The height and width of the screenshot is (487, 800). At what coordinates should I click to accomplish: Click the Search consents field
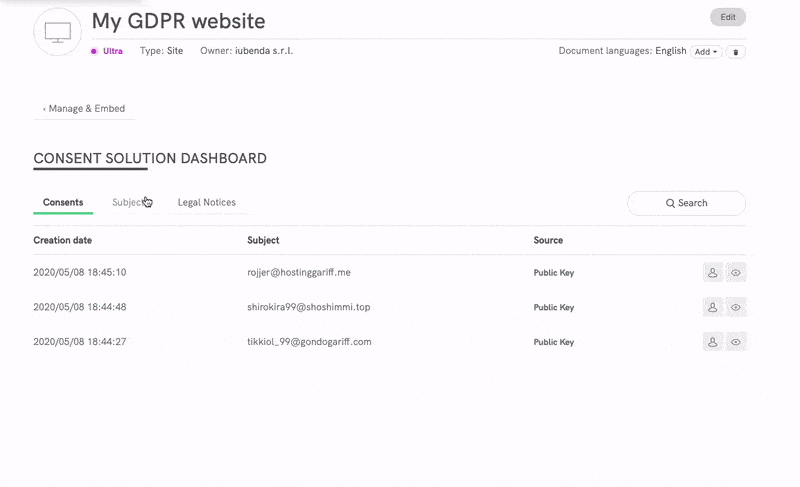[686, 203]
